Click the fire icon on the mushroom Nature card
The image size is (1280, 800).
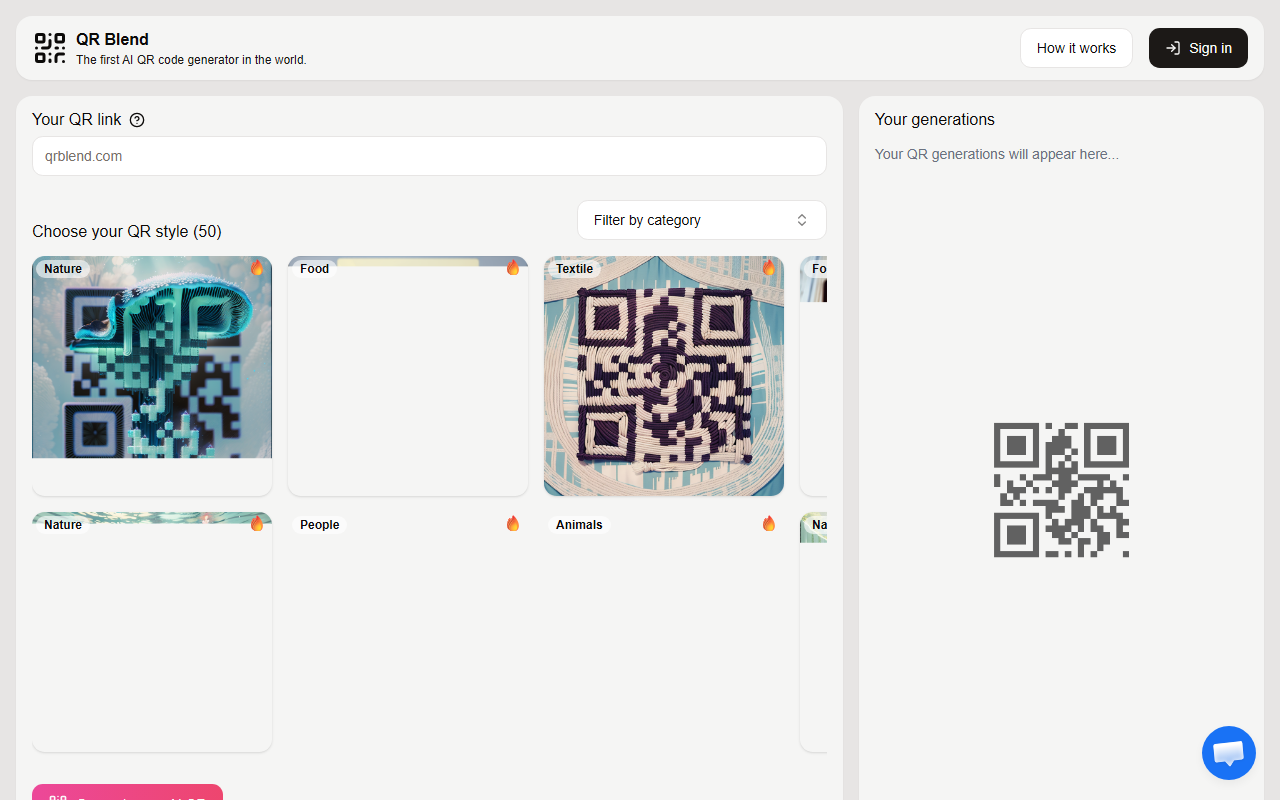click(x=257, y=268)
